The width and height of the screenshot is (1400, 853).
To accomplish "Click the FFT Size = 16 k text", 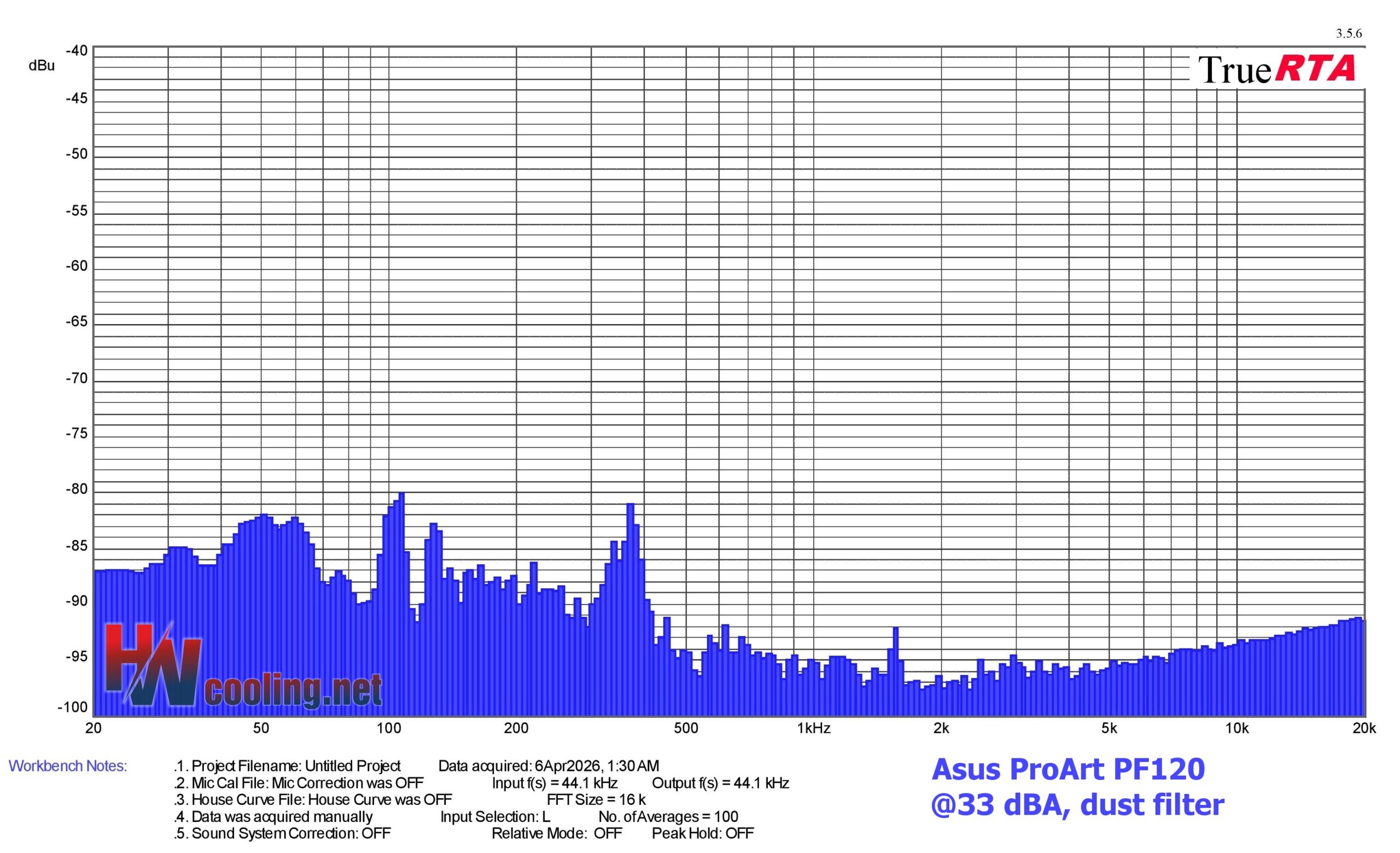I will (596, 799).
